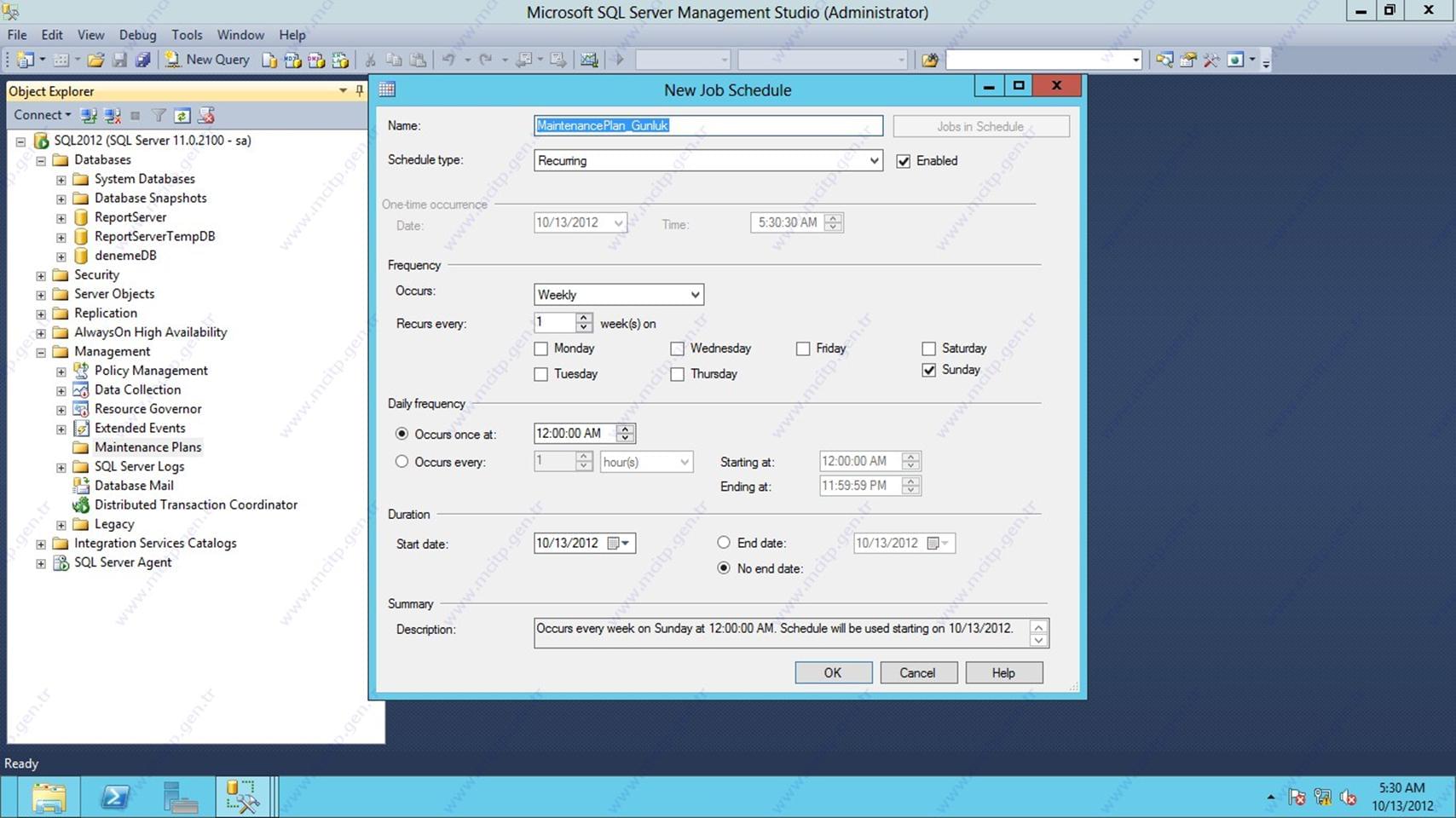Check the Monday checkbox
Screen dimensions: 1456x818
point(540,349)
